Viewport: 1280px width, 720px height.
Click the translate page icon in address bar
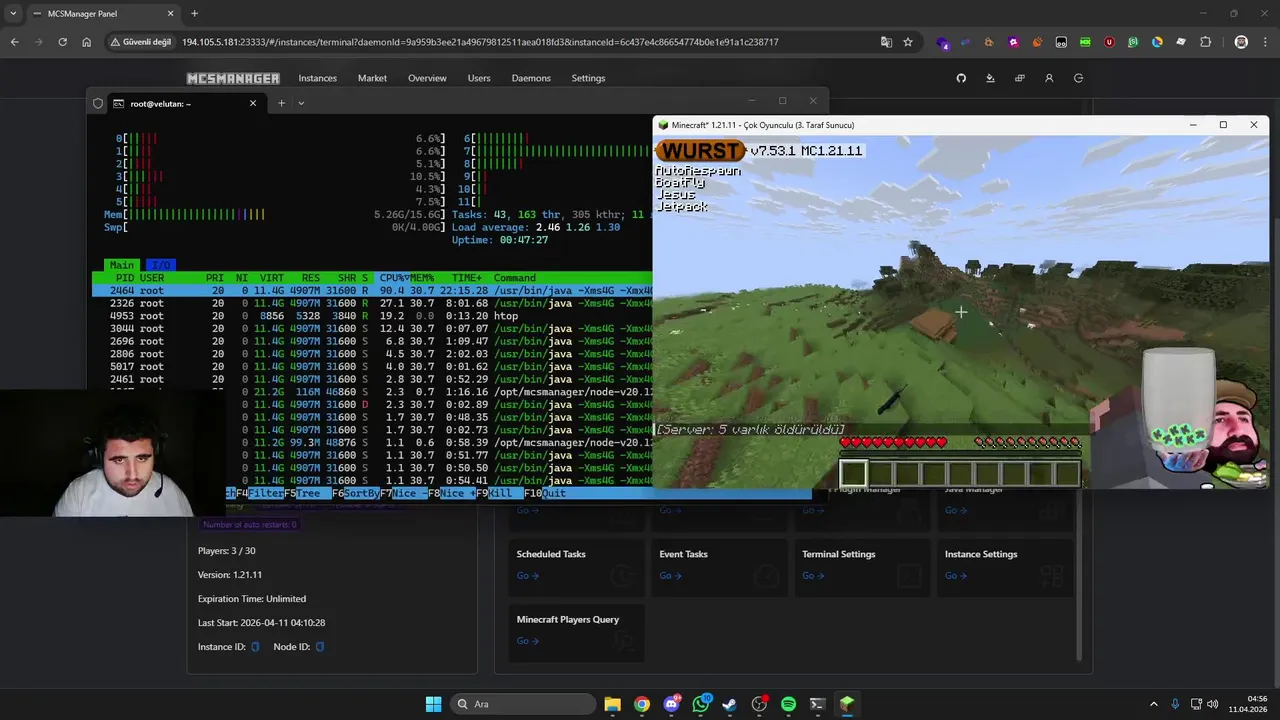886,42
